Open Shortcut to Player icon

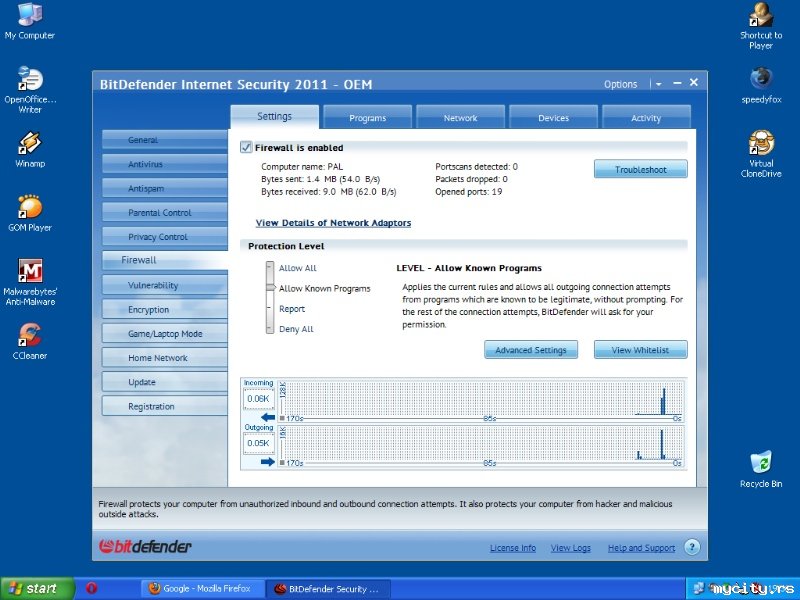tap(761, 26)
